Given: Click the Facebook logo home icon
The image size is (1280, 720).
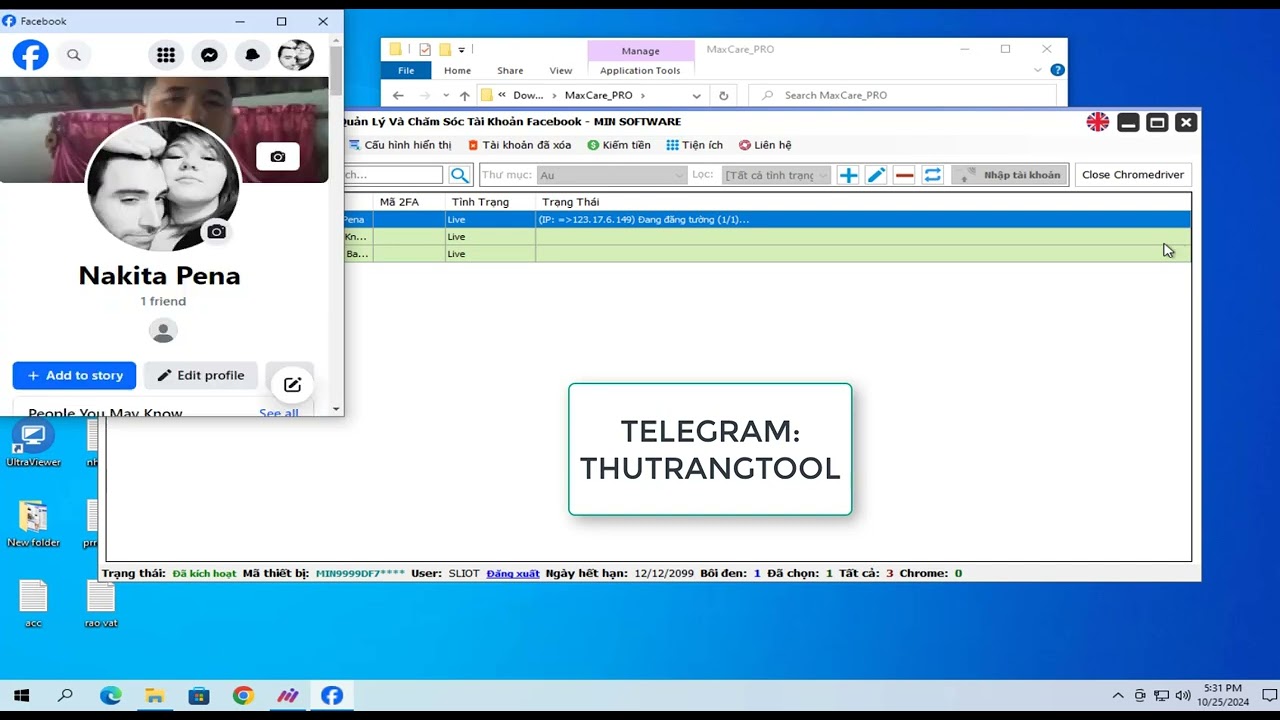Looking at the screenshot, I should pyautogui.click(x=30, y=55).
